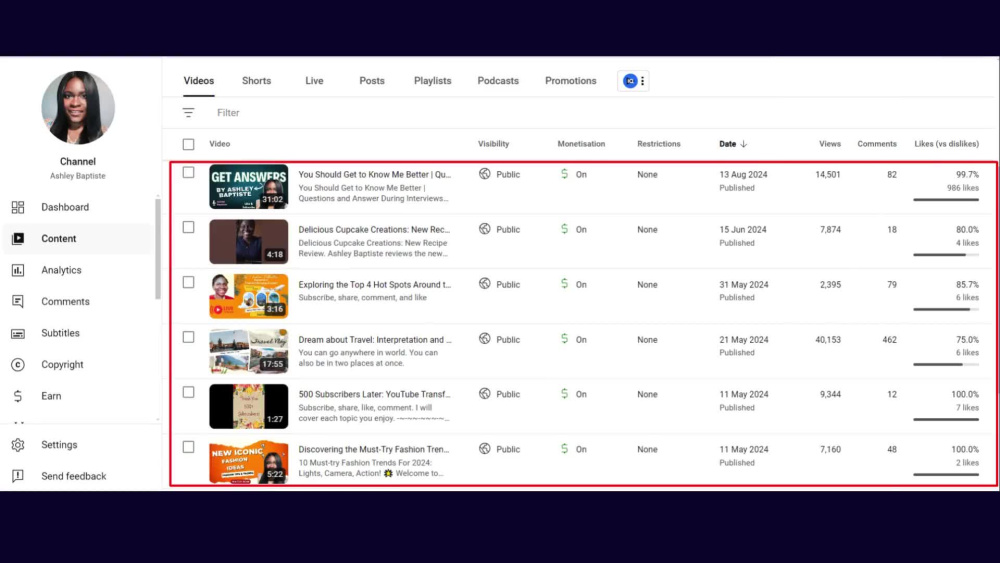
Task: Click monetisation dollar icon for Fashion Trends video
Action: pos(564,449)
